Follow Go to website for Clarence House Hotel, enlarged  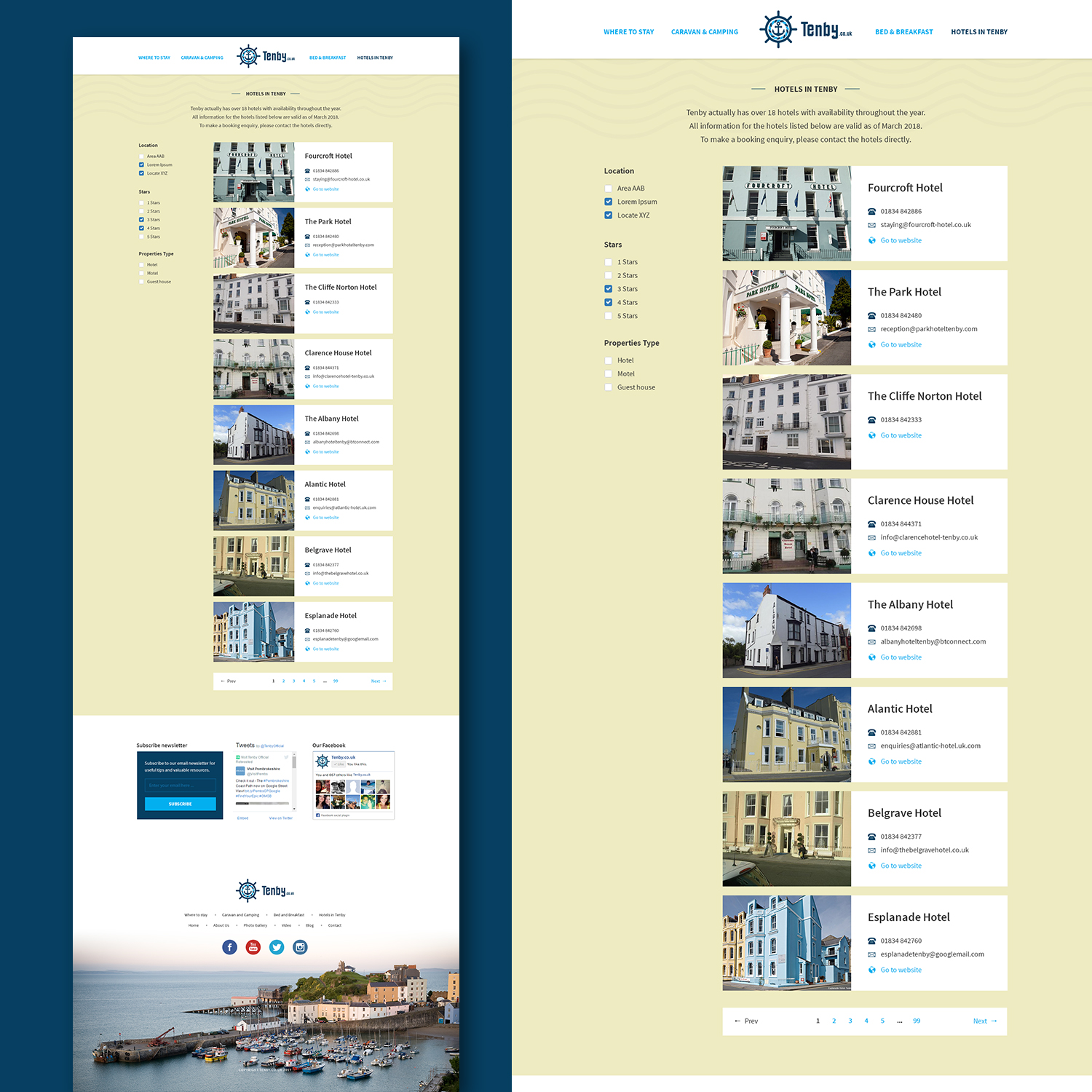click(x=901, y=553)
